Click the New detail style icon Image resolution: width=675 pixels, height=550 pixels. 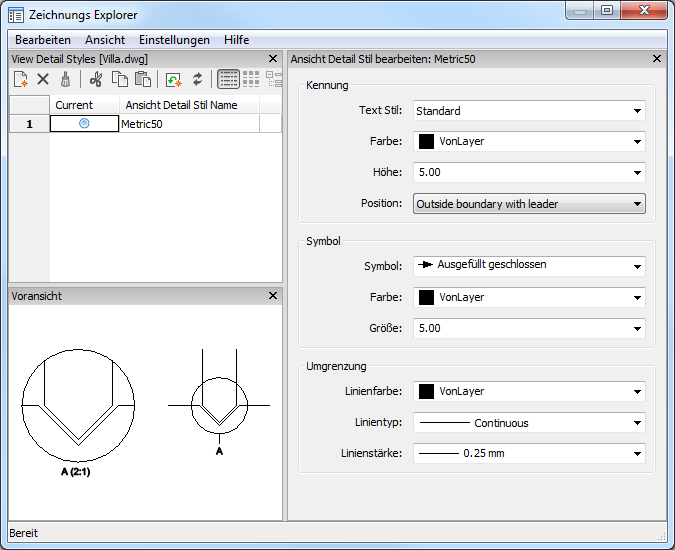click(21, 79)
